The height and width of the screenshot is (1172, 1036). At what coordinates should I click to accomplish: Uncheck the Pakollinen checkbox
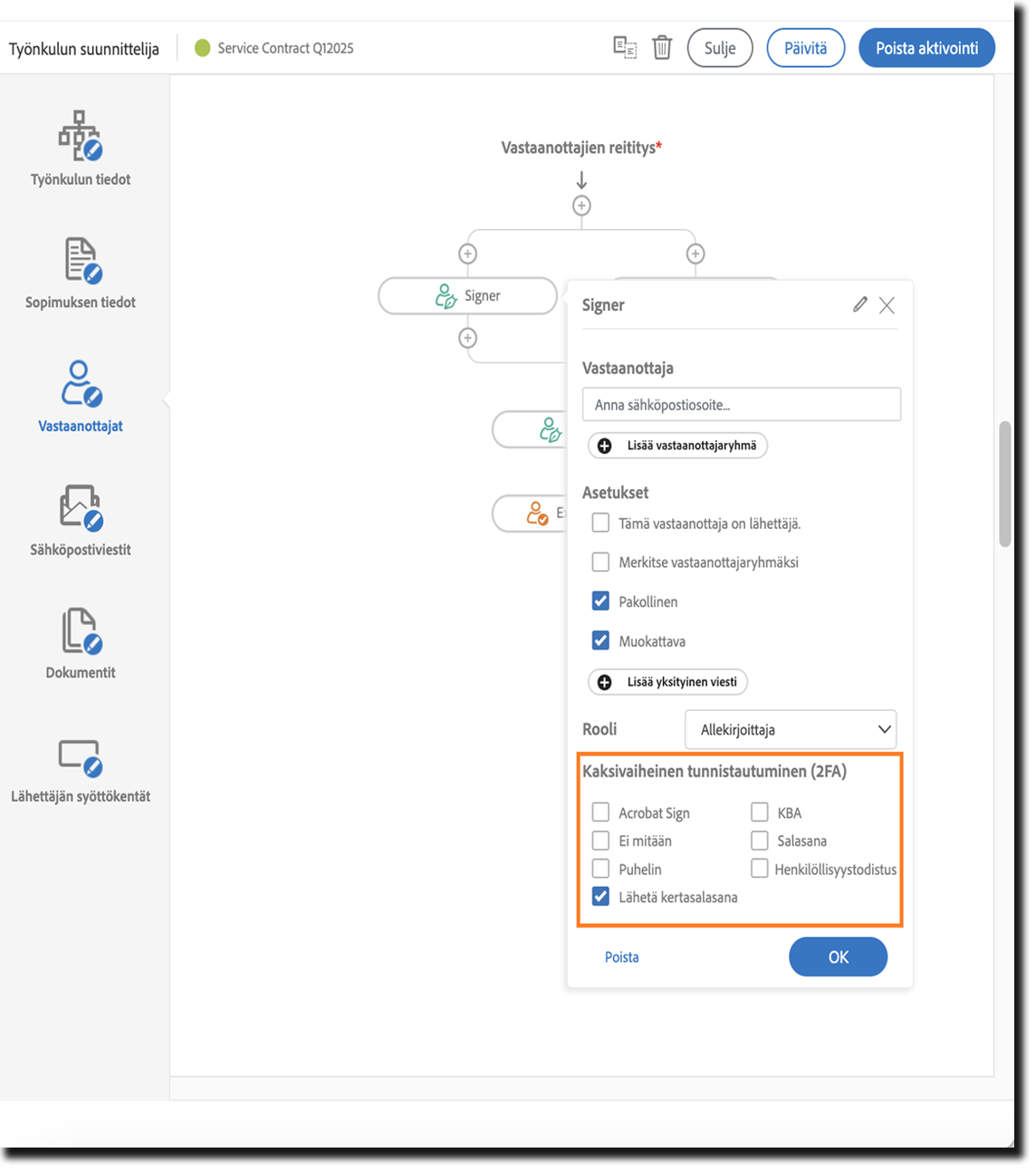600,601
